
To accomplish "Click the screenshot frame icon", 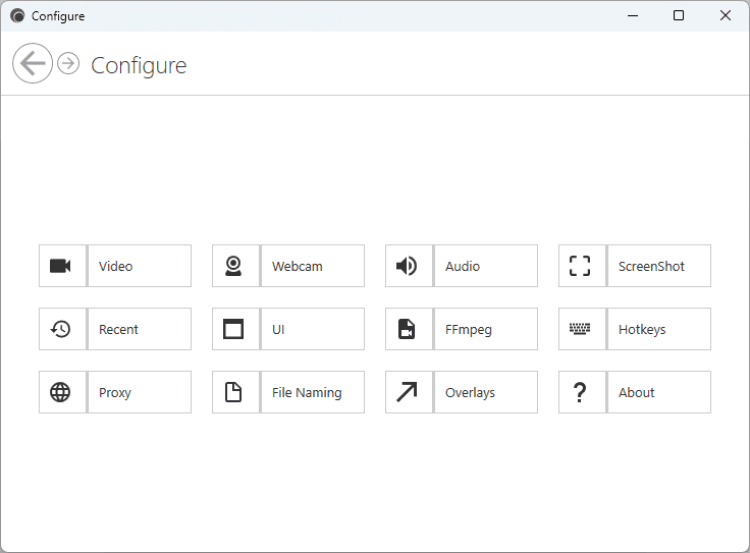I will (580, 266).
